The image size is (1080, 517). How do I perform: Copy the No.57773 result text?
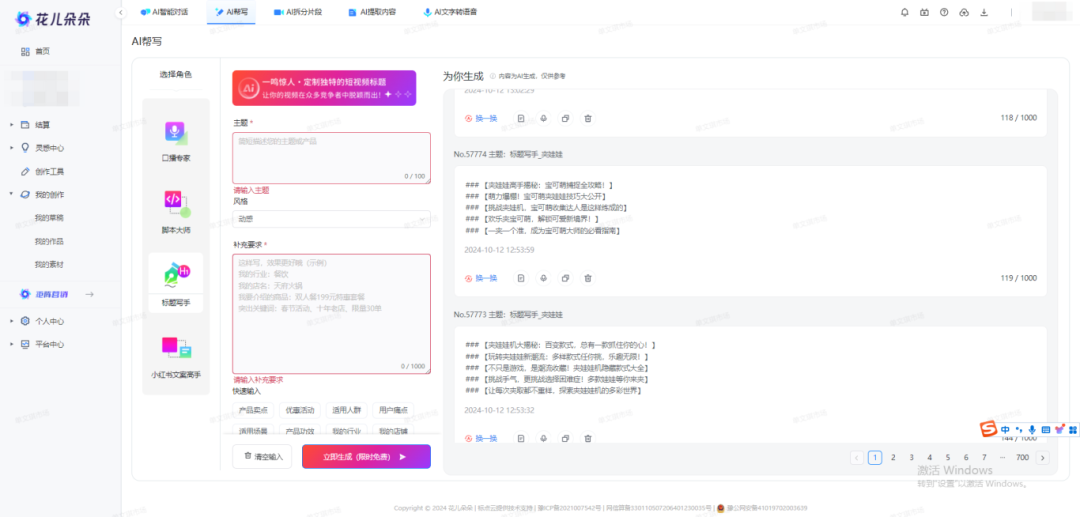pos(565,438)
